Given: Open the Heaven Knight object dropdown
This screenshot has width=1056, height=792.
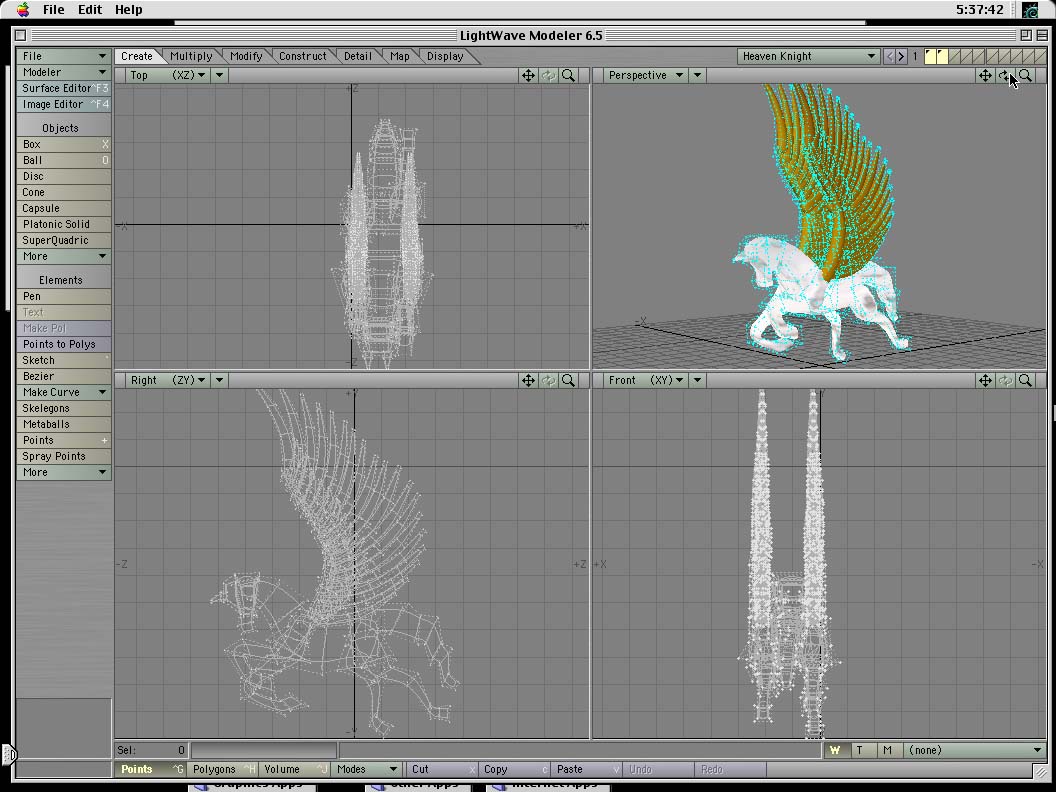Looking at the screenshot, I should (x=808, y=56).
